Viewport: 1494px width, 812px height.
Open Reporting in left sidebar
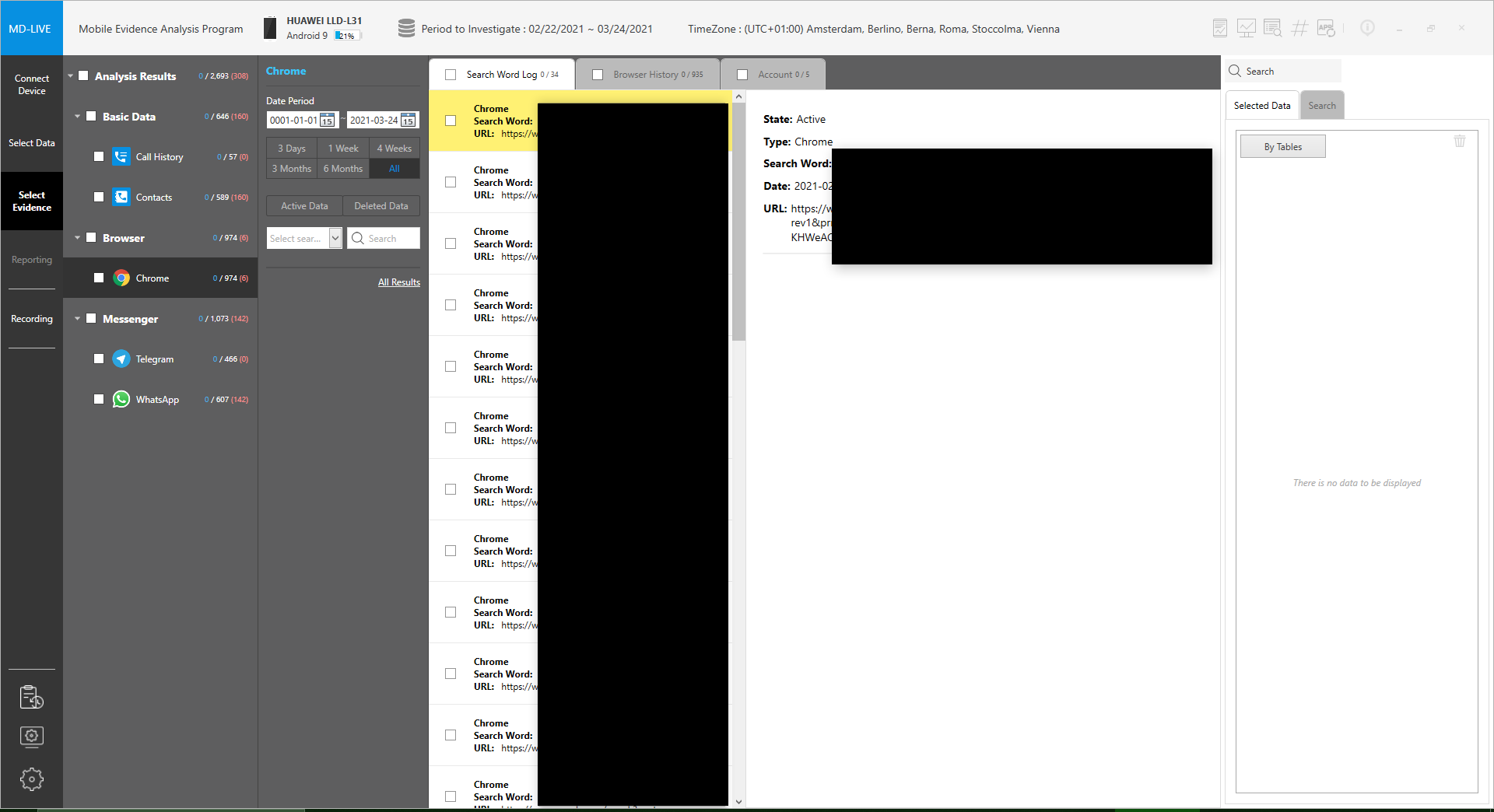32,260
